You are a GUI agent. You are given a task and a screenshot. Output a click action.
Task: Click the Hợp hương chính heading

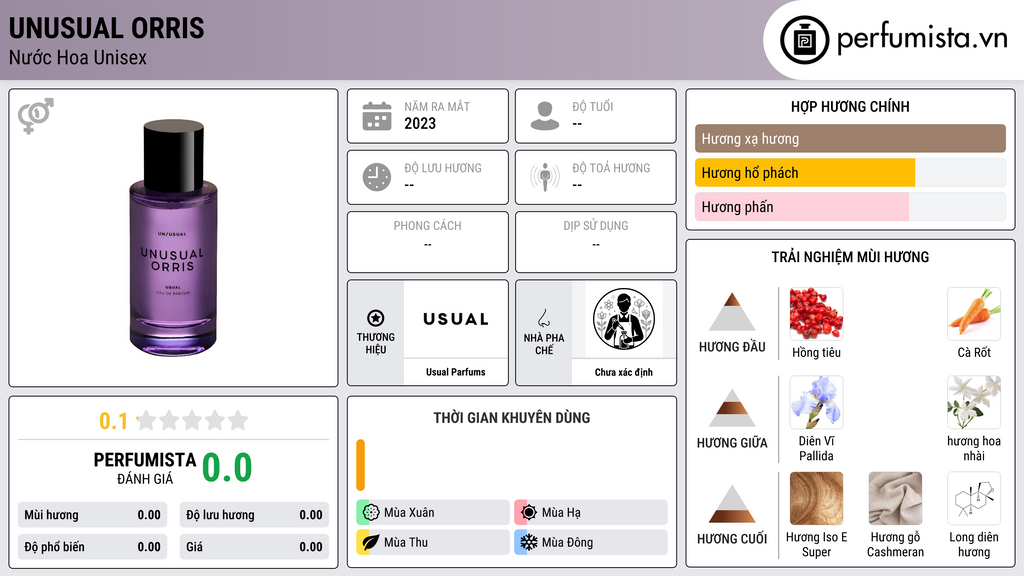click(850, 106)
